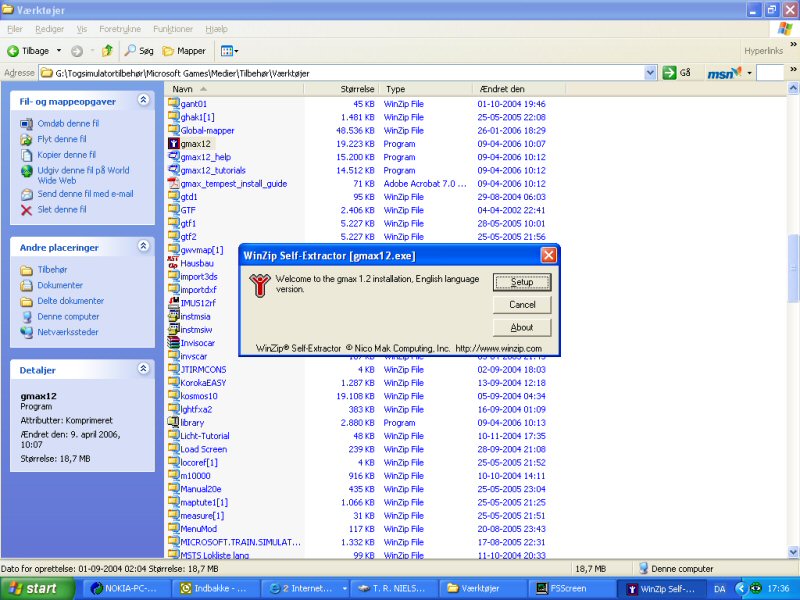This screenshot has width=800, height=600.
Task: Sort by the Størrelse column header
Action: [340, 89]
